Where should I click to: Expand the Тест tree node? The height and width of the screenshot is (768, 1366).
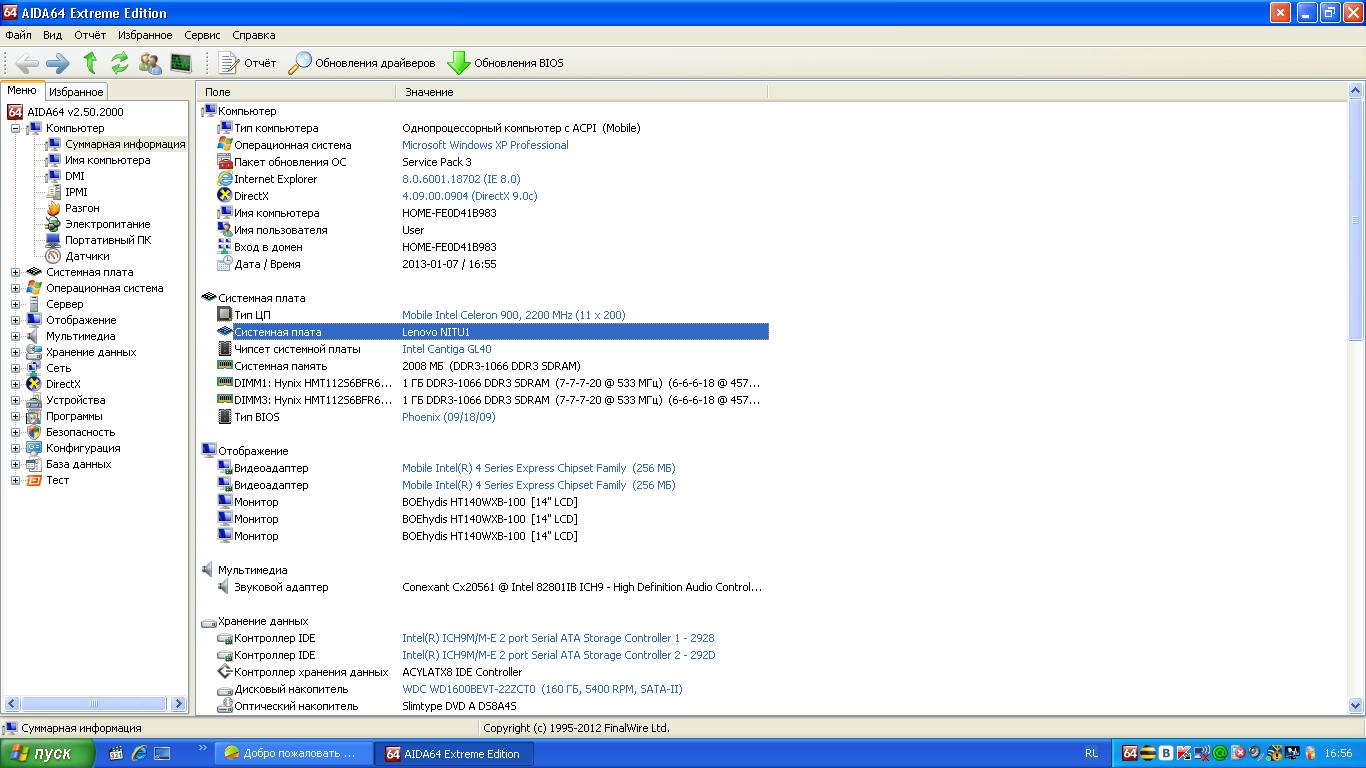[15, 480]
